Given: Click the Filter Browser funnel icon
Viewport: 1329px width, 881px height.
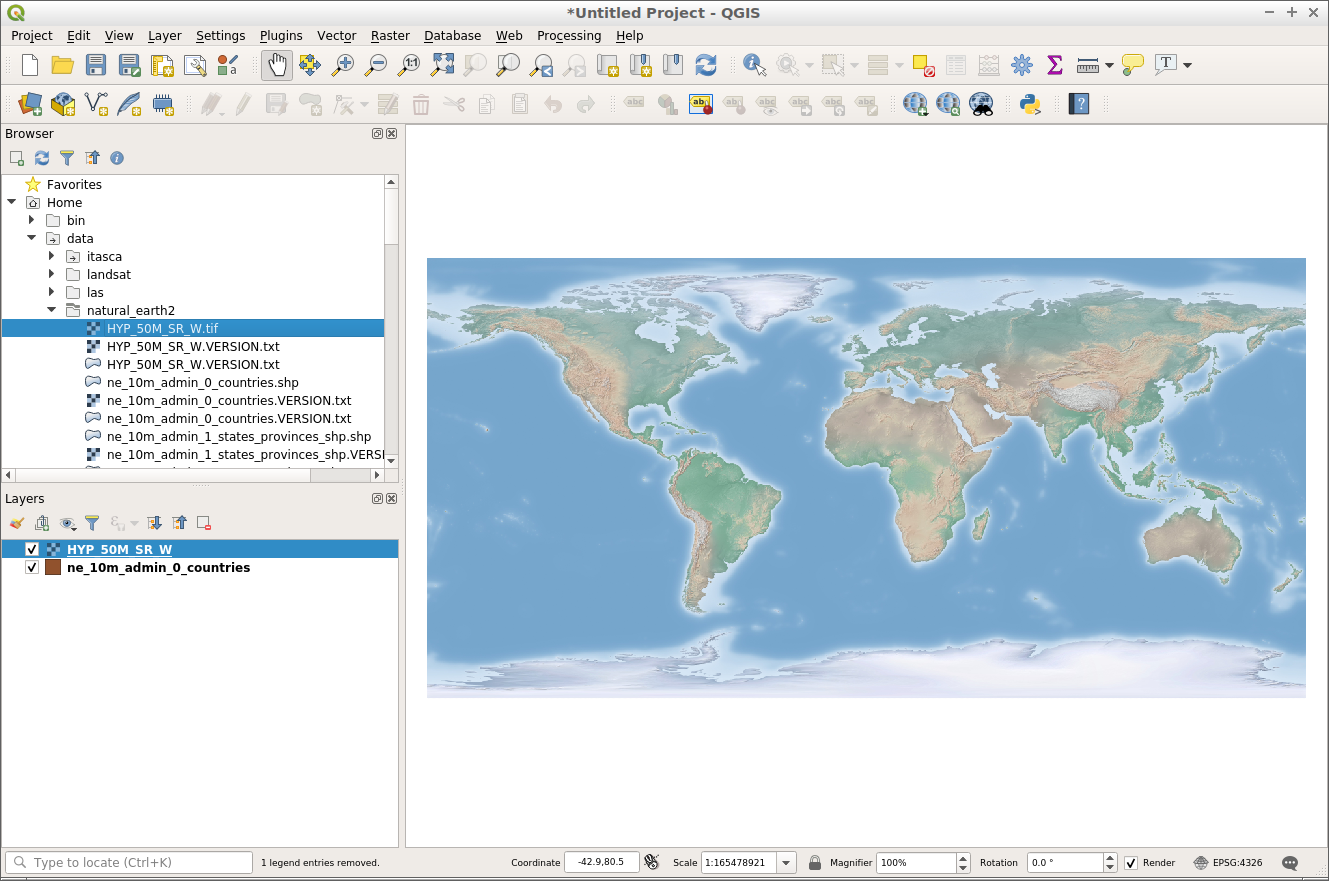Looking at the screenshot, I should (x=67, y=158).
